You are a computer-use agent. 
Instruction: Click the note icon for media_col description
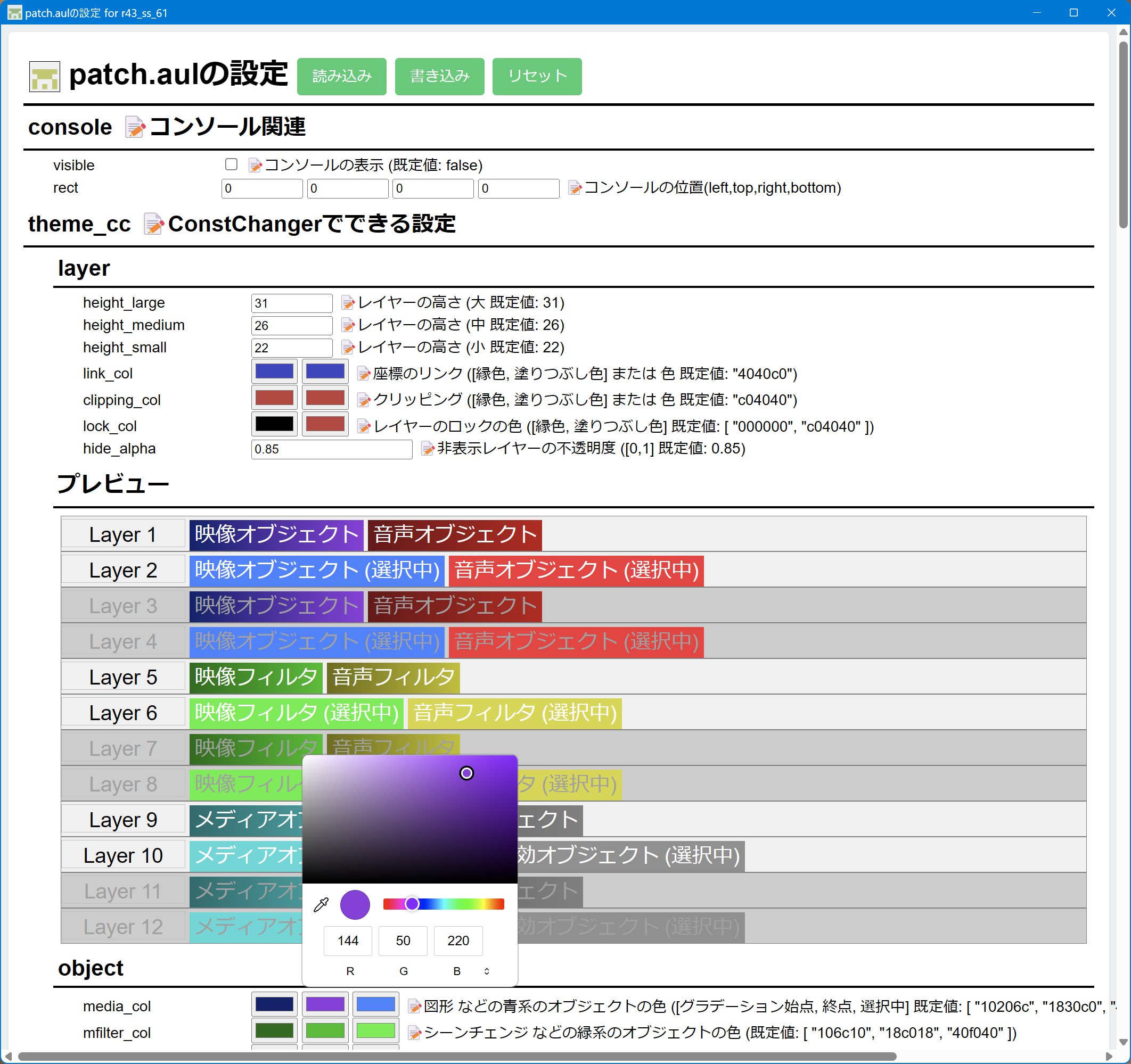(415, 1007)
